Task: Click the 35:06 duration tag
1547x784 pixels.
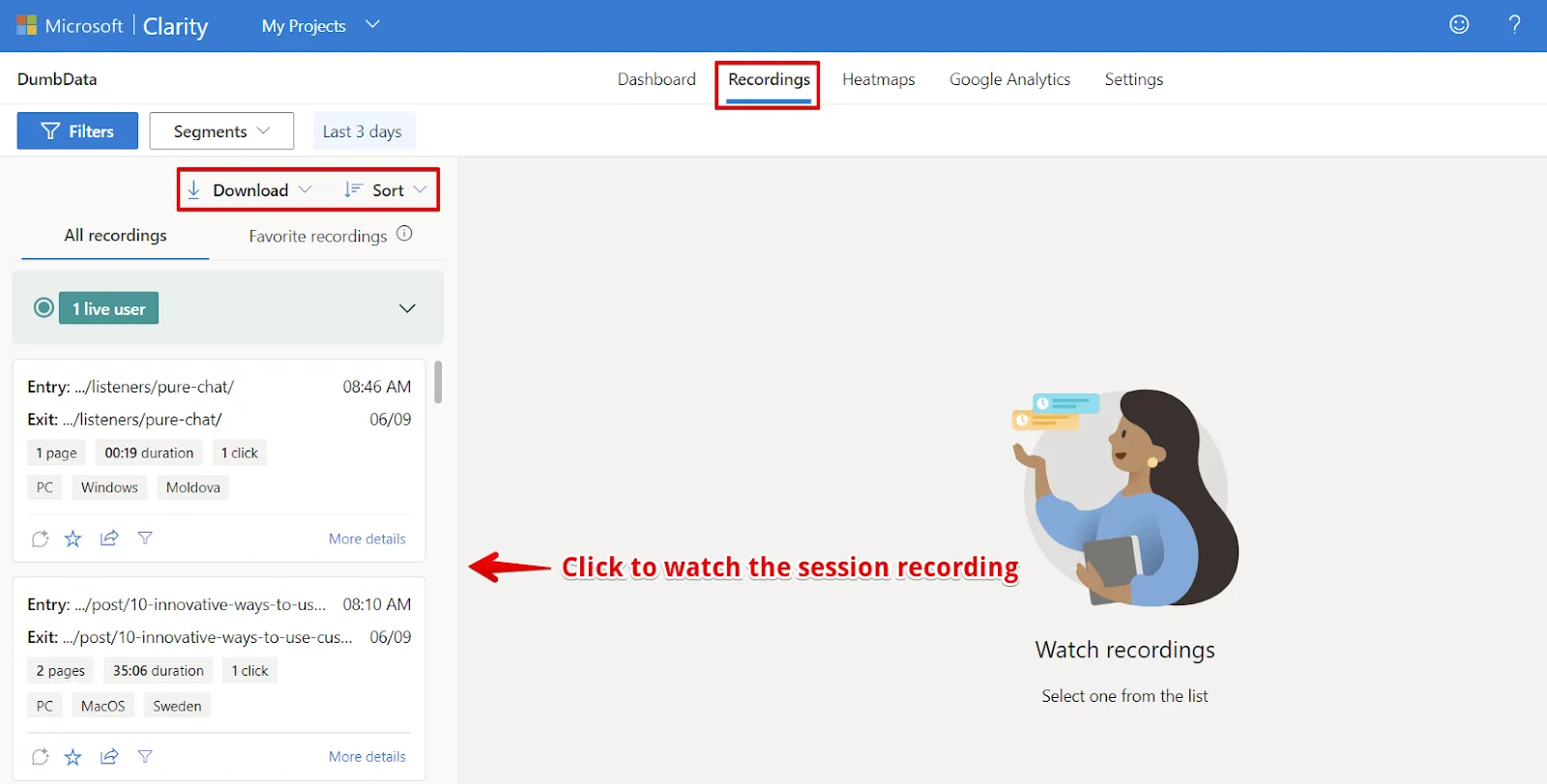Action: pos(159,671)
